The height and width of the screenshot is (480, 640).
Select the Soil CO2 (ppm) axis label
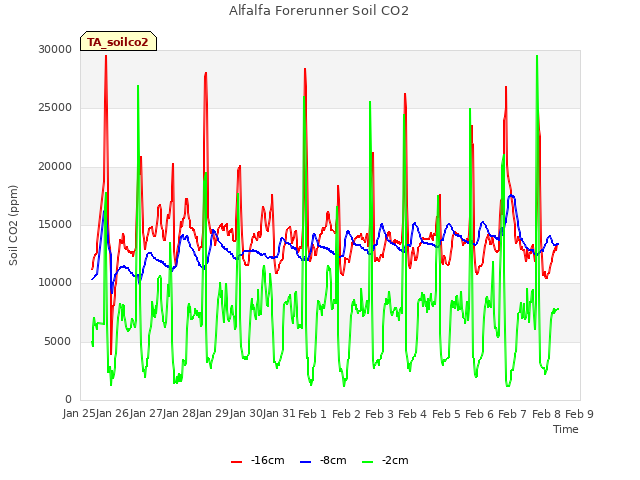(13, 225)
